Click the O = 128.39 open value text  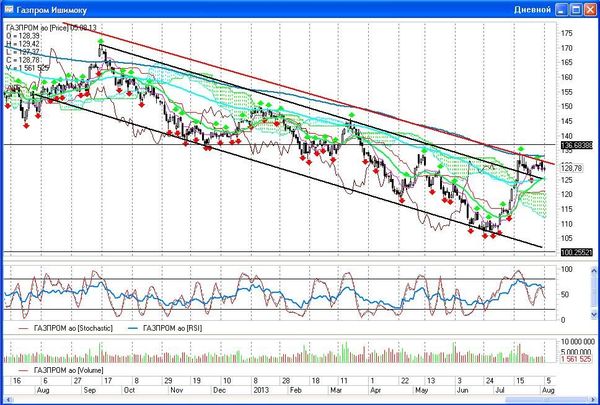[x=23, y=36]
